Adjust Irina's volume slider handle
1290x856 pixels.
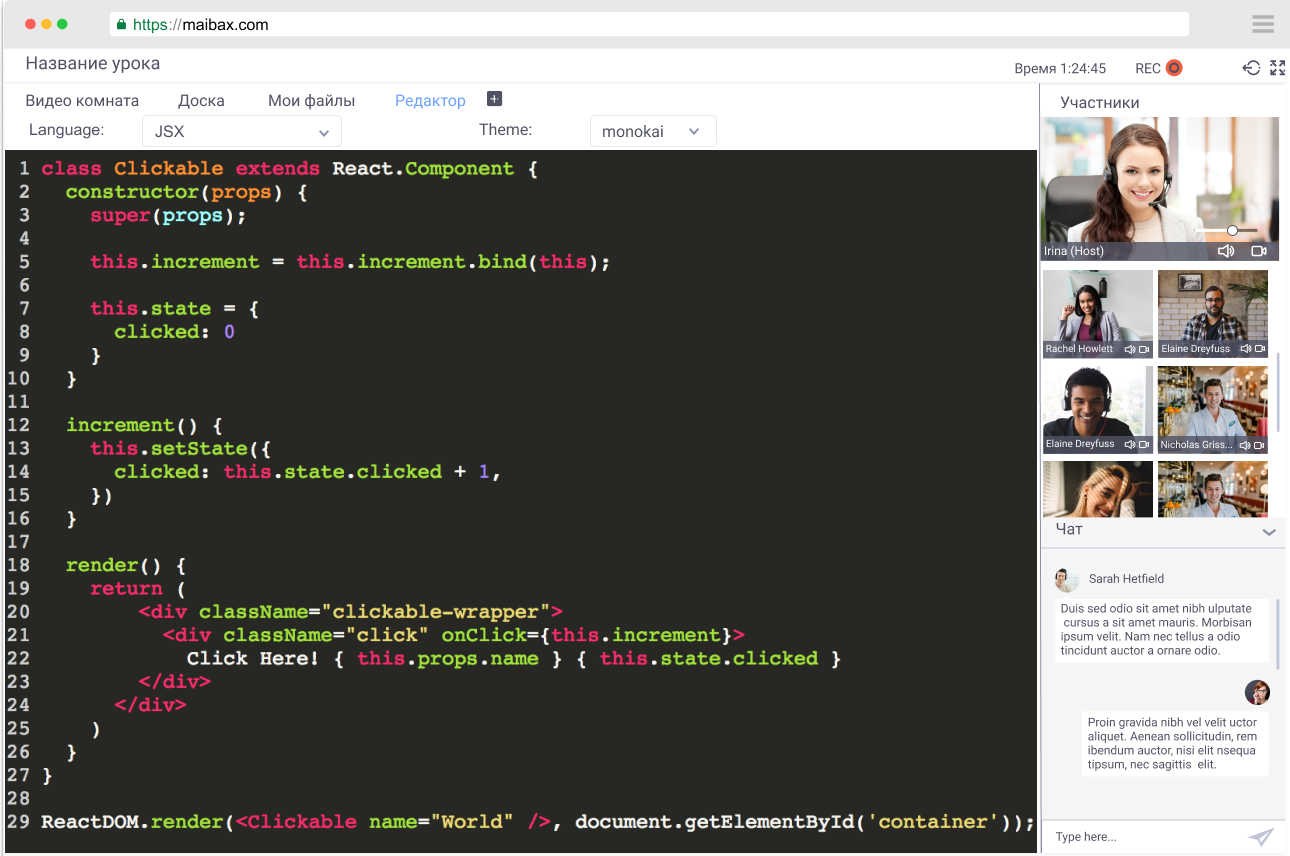pos(1232,230)
